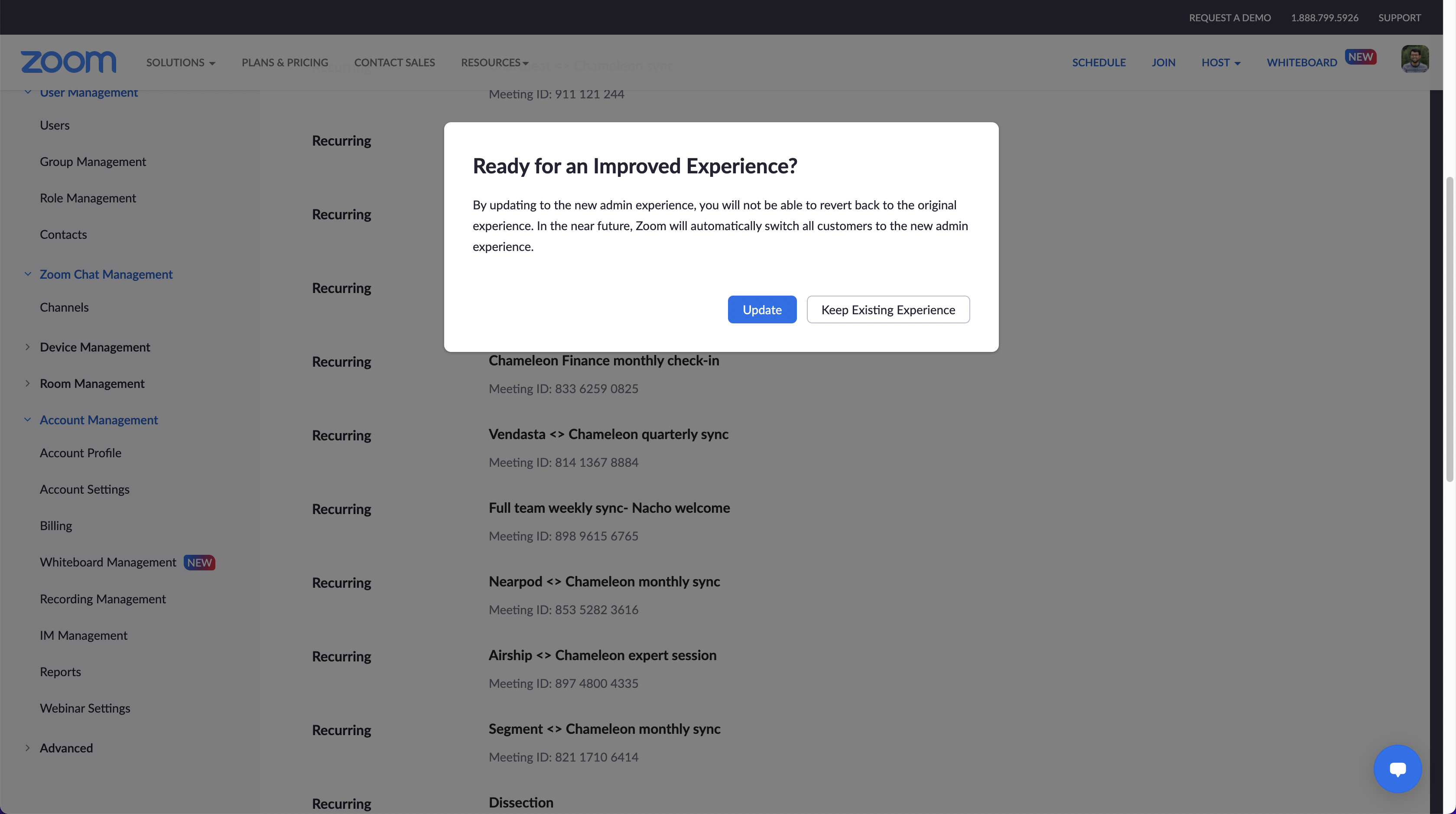Image resolution: width=1456 pixels, height=814 pixels.
Task: Click NEW badge beside Whiteboard Management
Action: point(199,563)
